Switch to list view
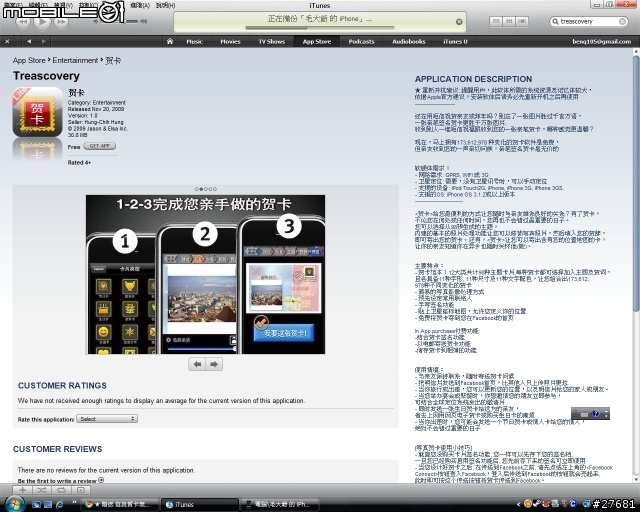 click(496, 21)
